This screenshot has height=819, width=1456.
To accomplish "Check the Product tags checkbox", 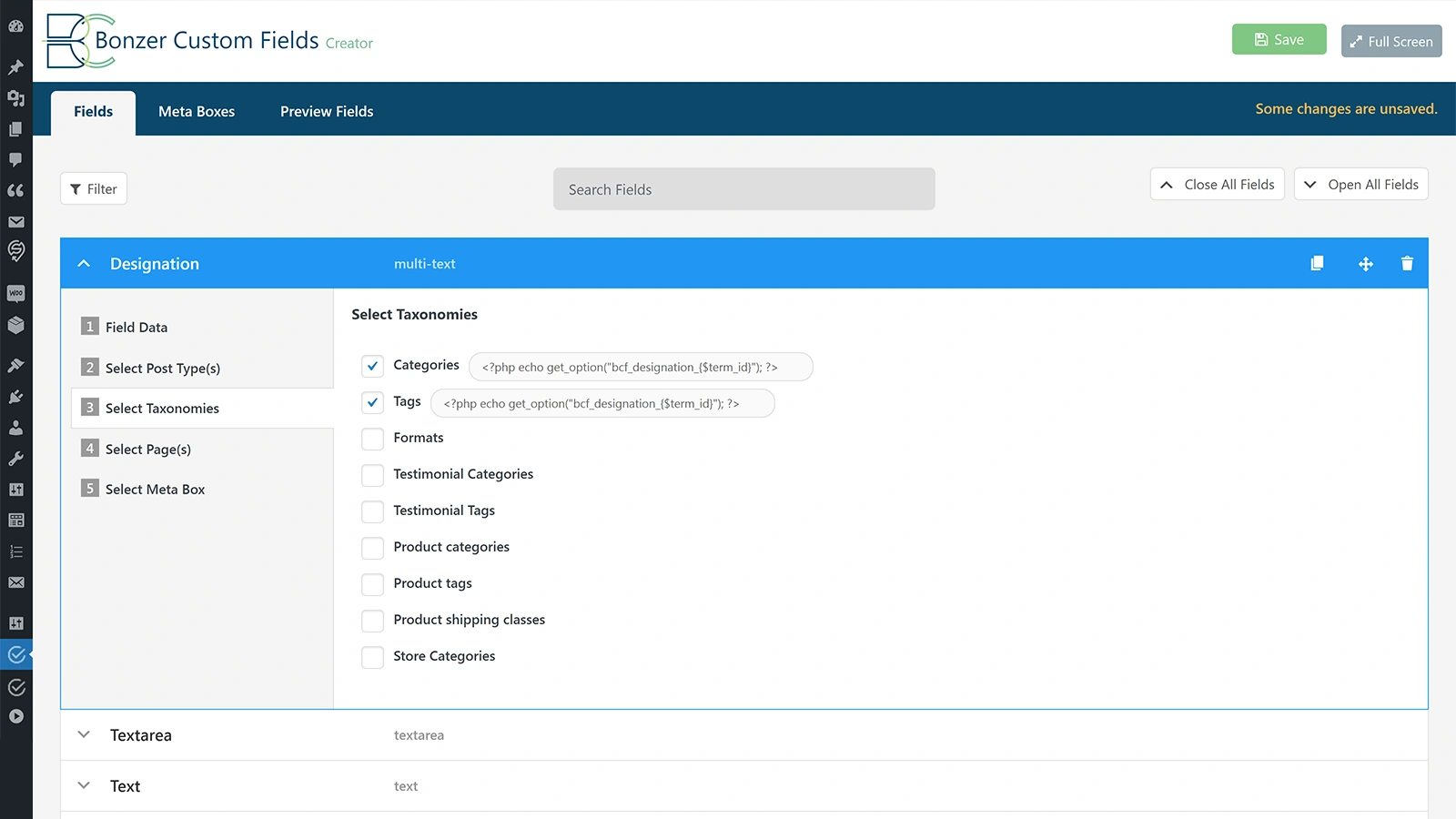I will tap(372, 584).
